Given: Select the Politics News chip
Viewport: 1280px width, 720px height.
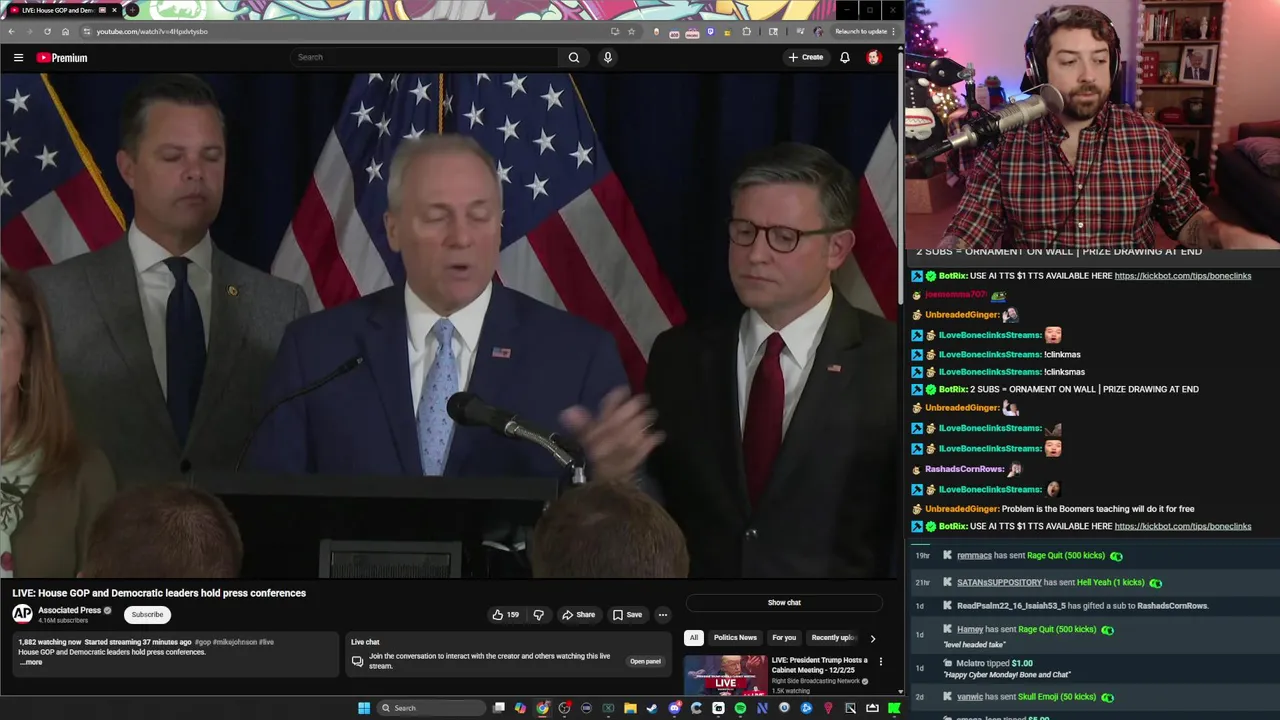Looking at the screenshot, I should [735, 637].
